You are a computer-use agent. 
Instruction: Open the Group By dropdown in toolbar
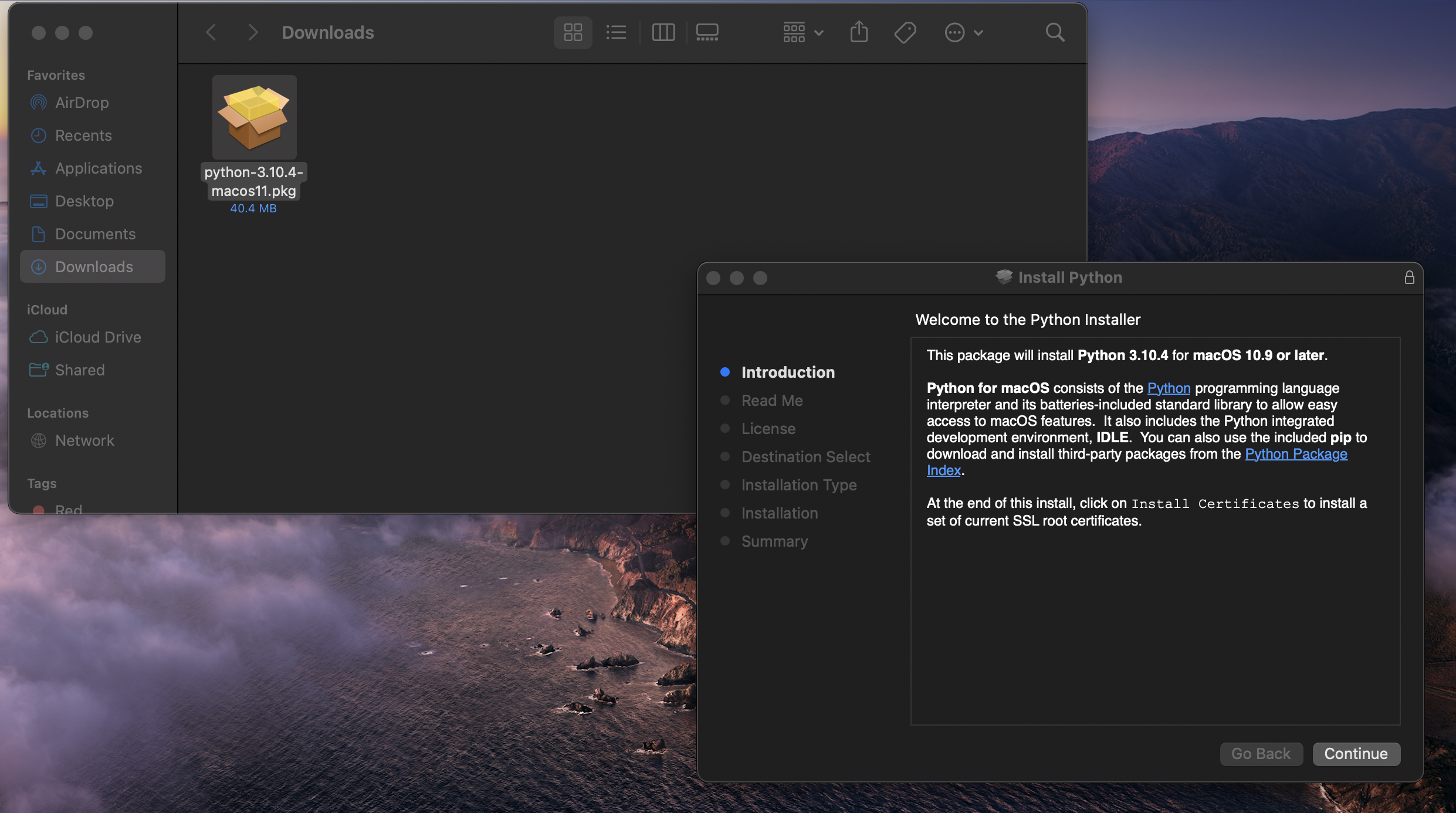(803, 32)
